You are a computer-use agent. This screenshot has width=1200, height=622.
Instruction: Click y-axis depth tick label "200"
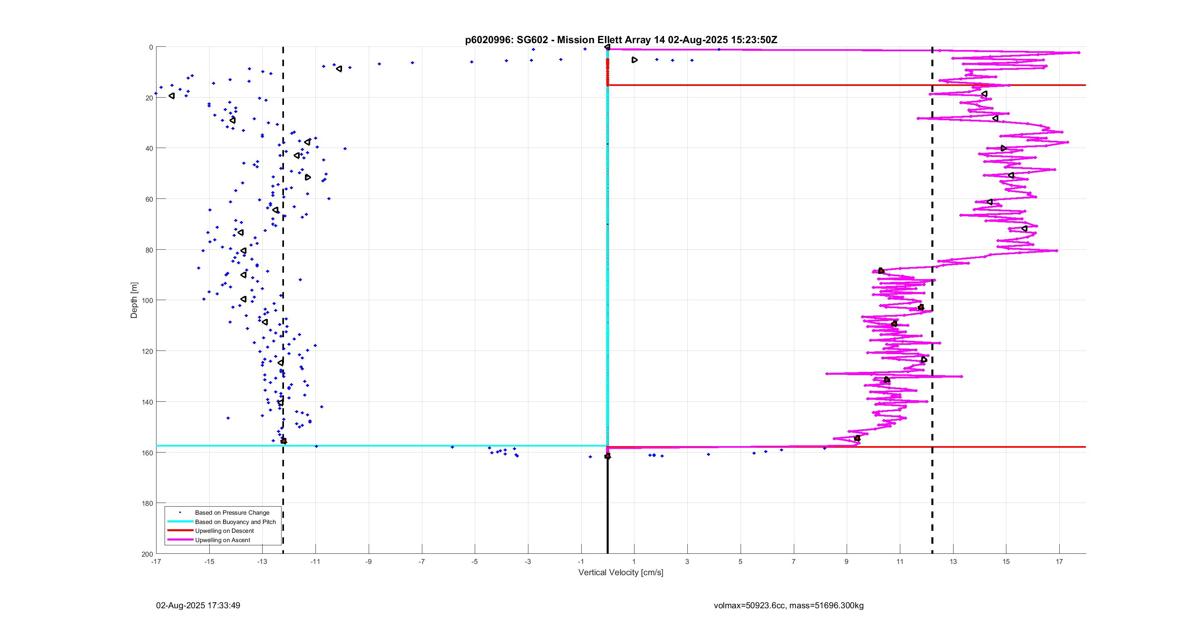(146, 554)
